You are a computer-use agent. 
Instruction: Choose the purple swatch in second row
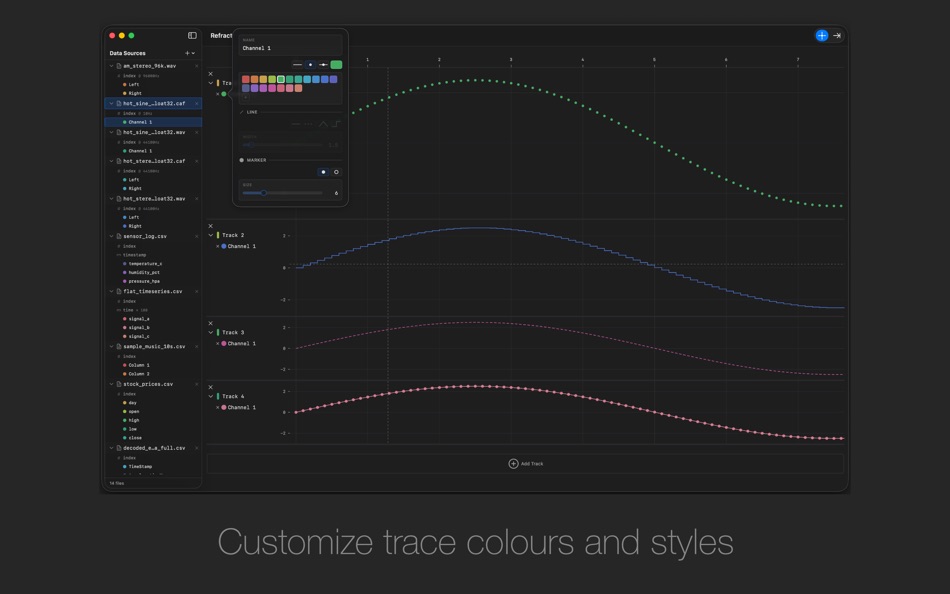(254, 88)
